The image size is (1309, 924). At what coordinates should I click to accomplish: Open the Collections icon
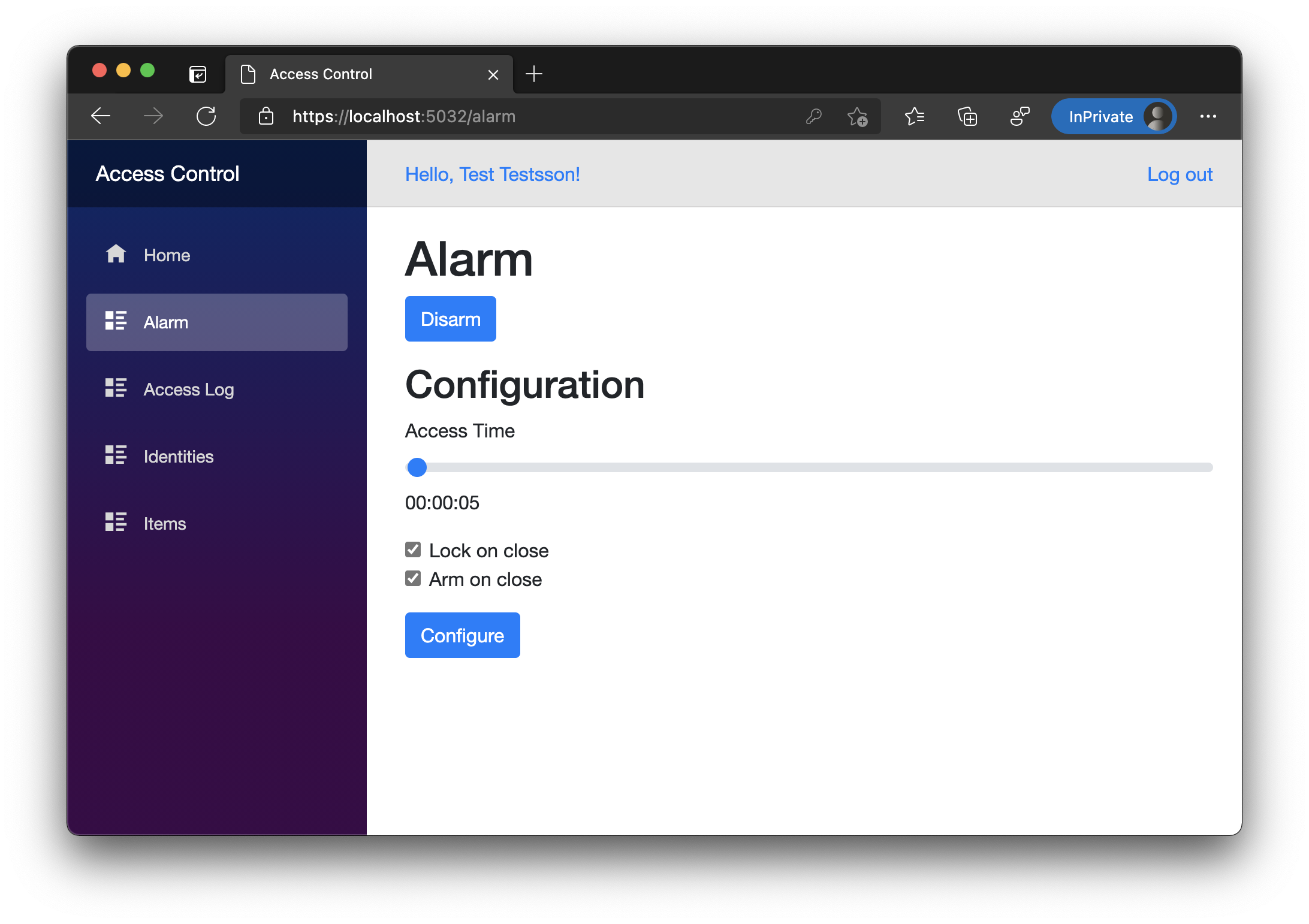967,116
